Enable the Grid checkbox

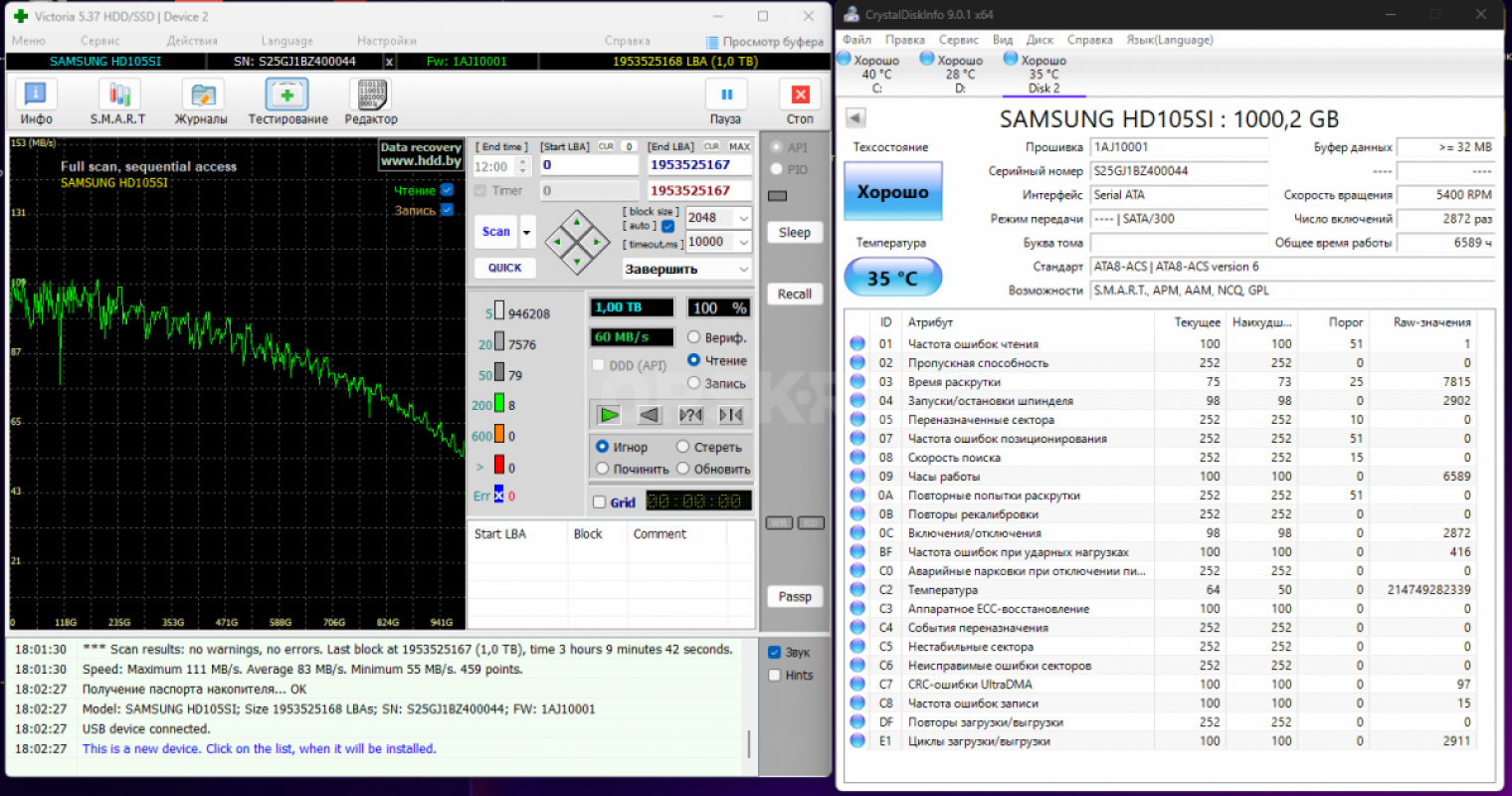(x=599, y=502)
